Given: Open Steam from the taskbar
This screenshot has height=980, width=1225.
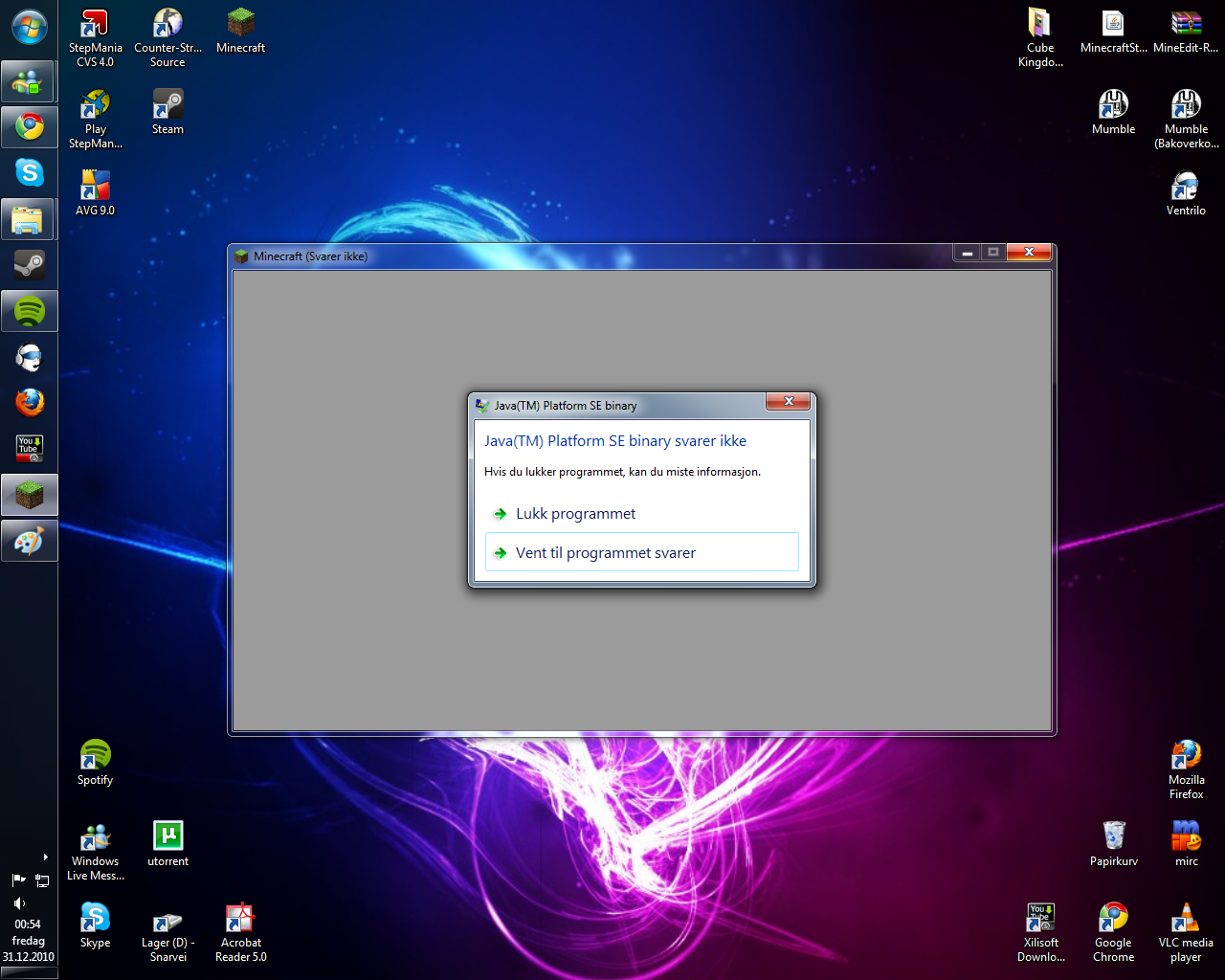Looking at the screenshot, I should [x=29, y=265].
